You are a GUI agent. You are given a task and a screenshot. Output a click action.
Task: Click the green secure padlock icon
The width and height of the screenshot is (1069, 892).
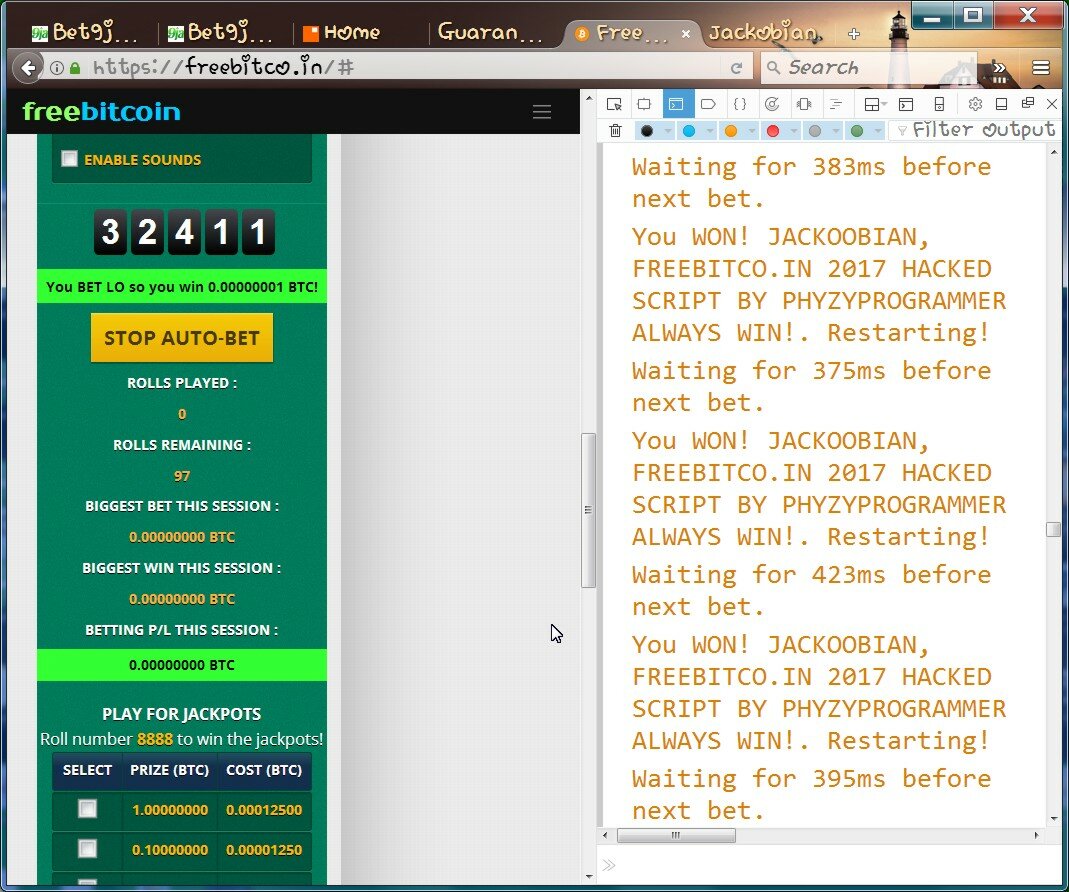click(x=75, y=68)
